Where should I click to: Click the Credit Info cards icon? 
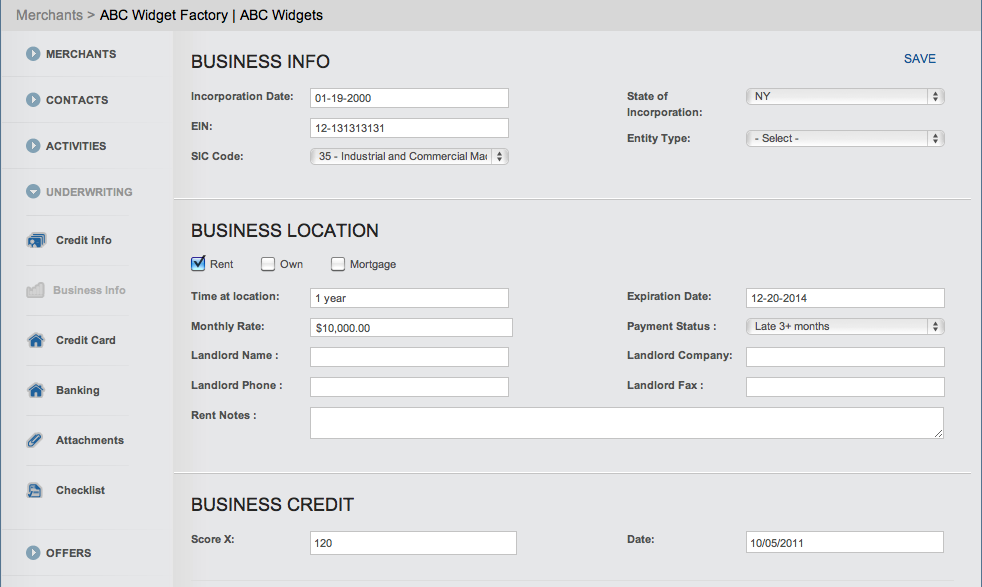[x=36, y=240]
